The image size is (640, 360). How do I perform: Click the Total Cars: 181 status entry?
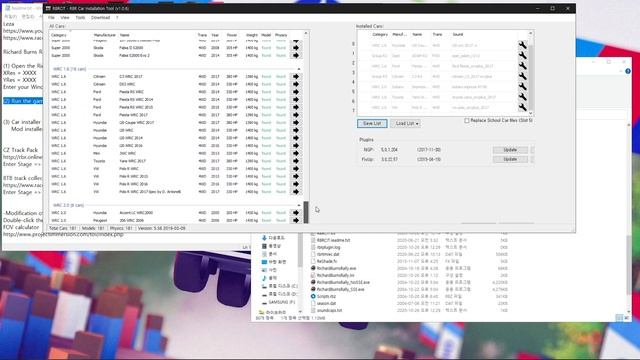(x=62, y=229)
